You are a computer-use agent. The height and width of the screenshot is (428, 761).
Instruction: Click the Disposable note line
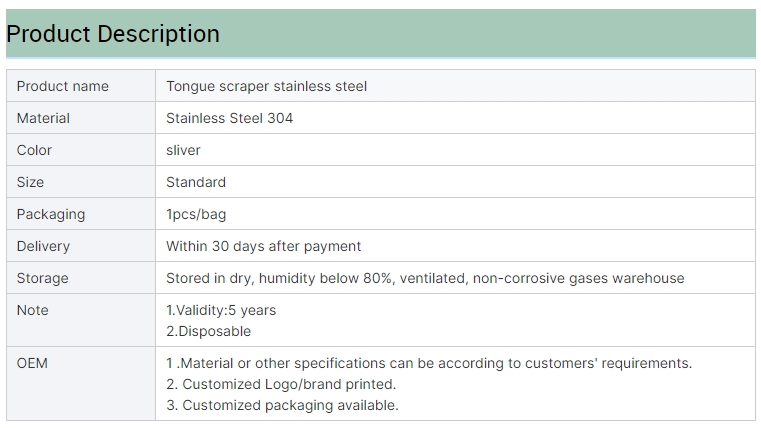[x=209, y=331]
